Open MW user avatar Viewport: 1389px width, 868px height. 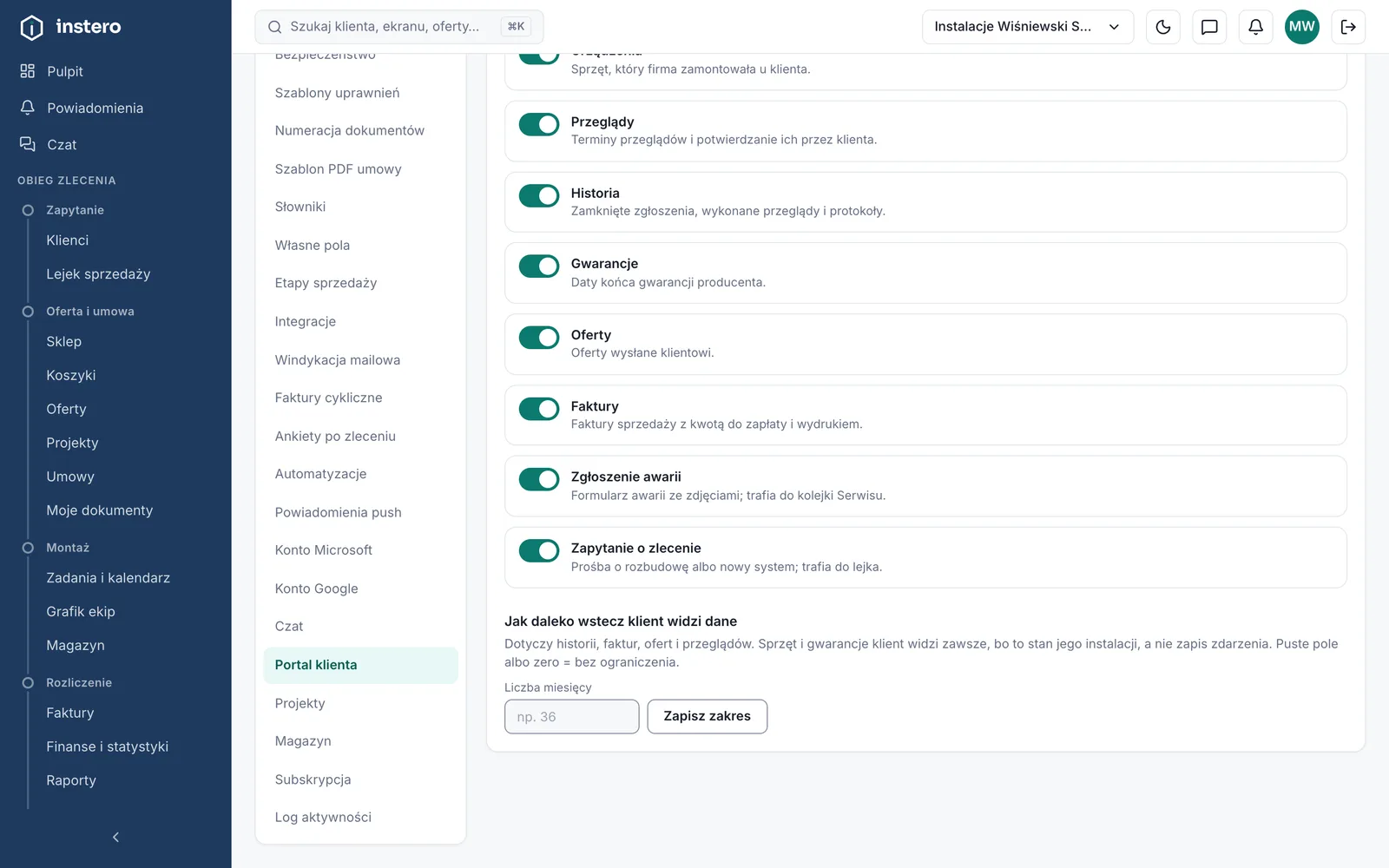point(1301,27)
